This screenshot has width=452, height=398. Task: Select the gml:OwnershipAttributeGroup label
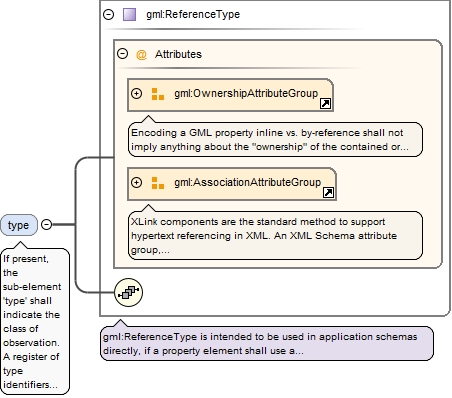coord(246,93)
